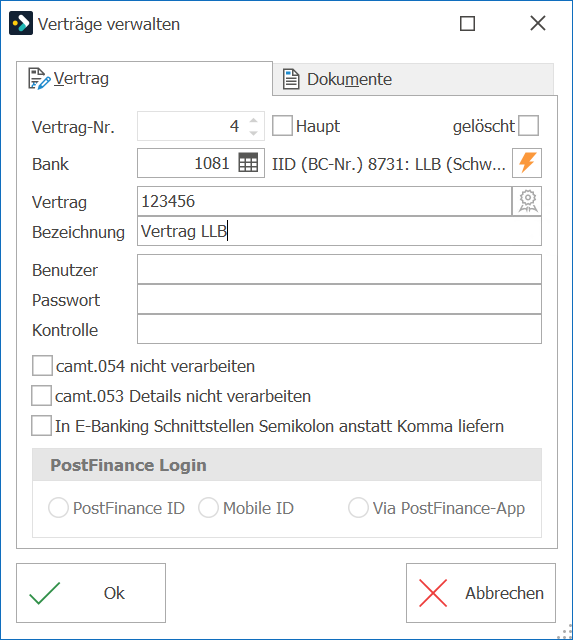Click the certificate badge icon beside Vertrag field

tap(527, 201)
